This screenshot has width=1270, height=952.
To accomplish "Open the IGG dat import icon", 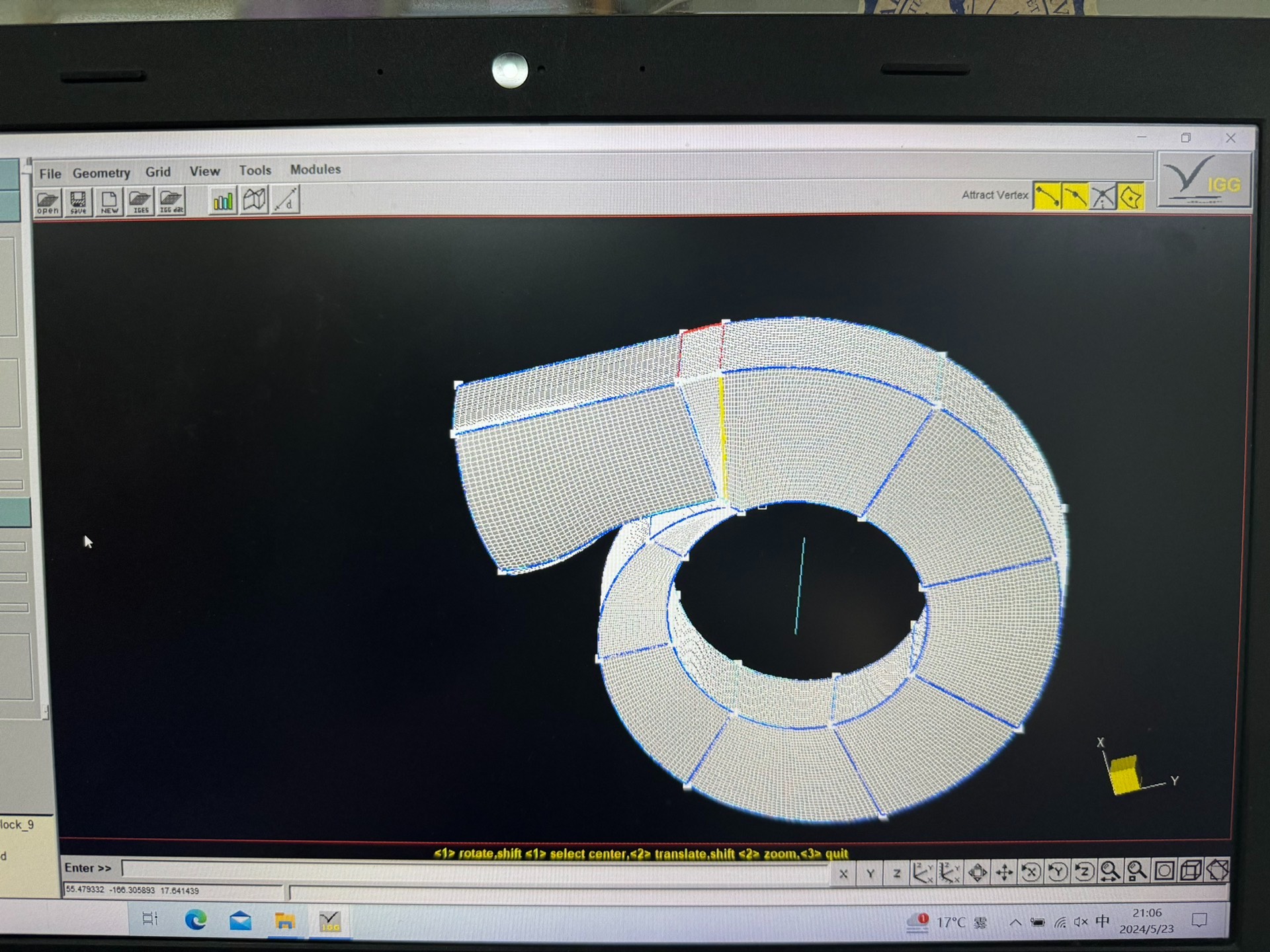I will pyautogui.click(x=171, y=201).
